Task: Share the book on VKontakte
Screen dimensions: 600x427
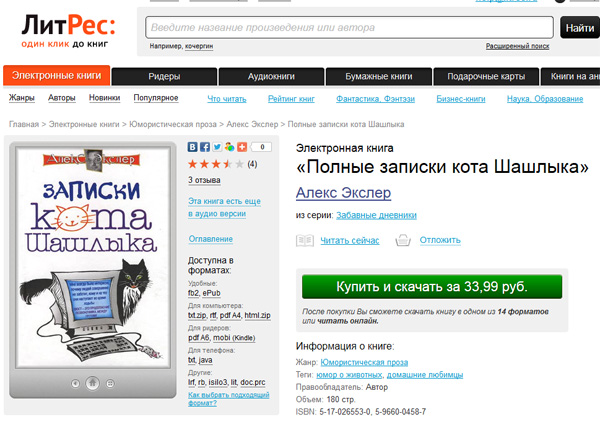Action: point(192,147)
